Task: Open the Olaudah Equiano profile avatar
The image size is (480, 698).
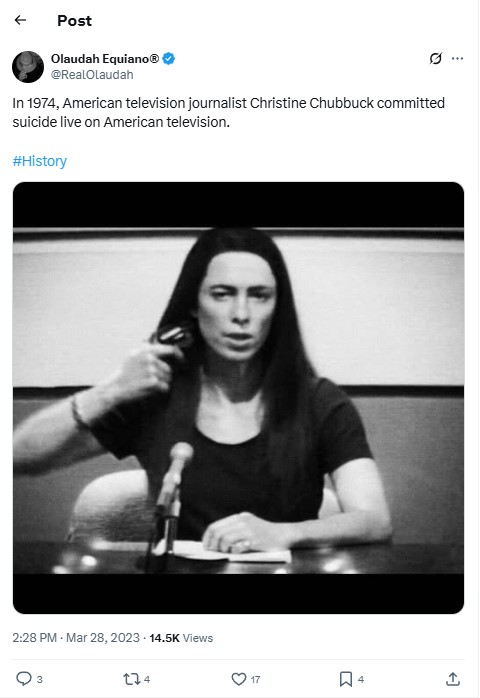Action: tap(28, 67)
